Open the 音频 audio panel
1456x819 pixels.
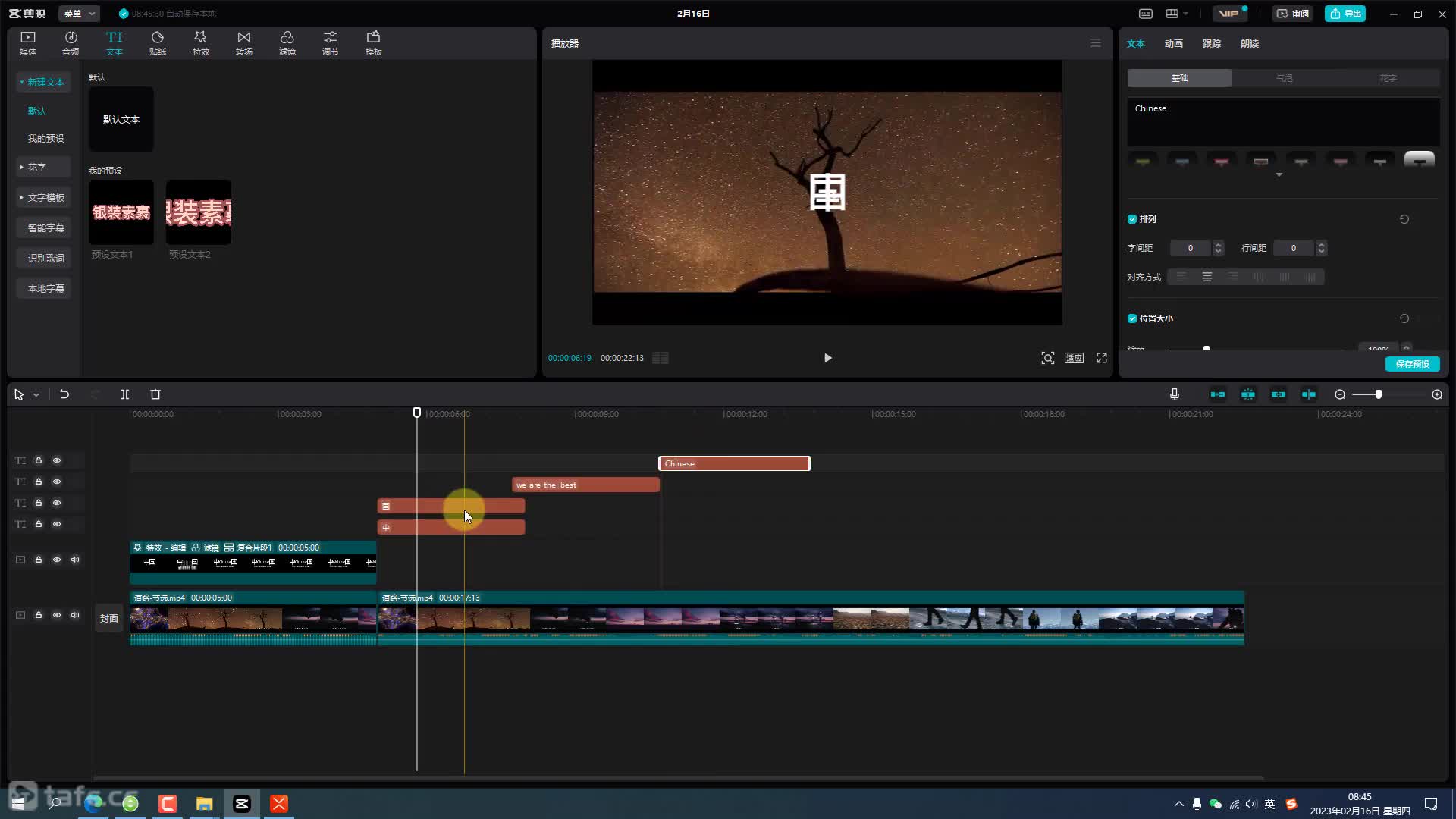coord(71,43)
